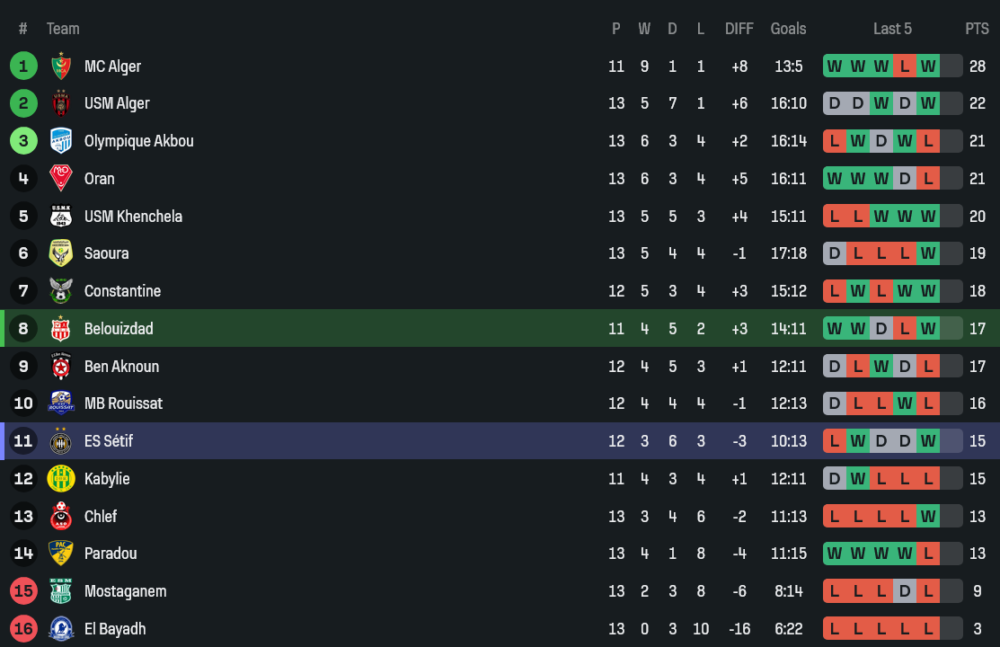Click MC Alger's red L form box
This screenshot has width=1000, height=647.
pyautogui.click(x=905, y=66)
